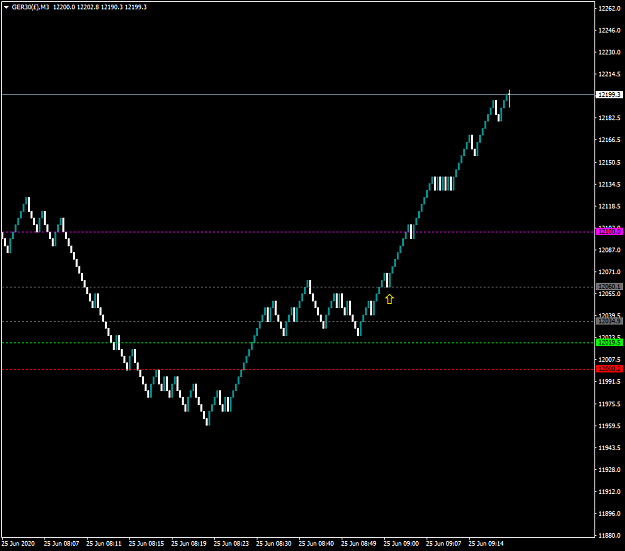Click the 12007.5 price scale value
Screen dimensions: 625x551
tap(609, 360)
